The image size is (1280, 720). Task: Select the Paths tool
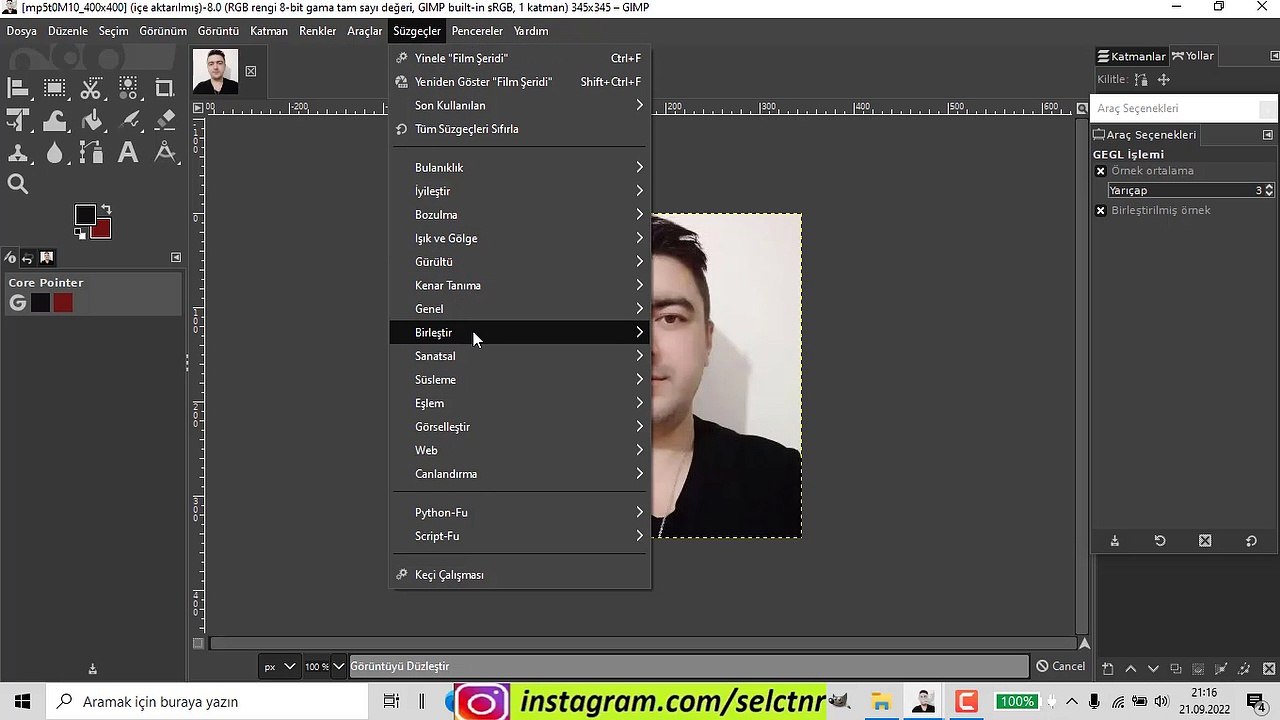[x=91, y=153]
